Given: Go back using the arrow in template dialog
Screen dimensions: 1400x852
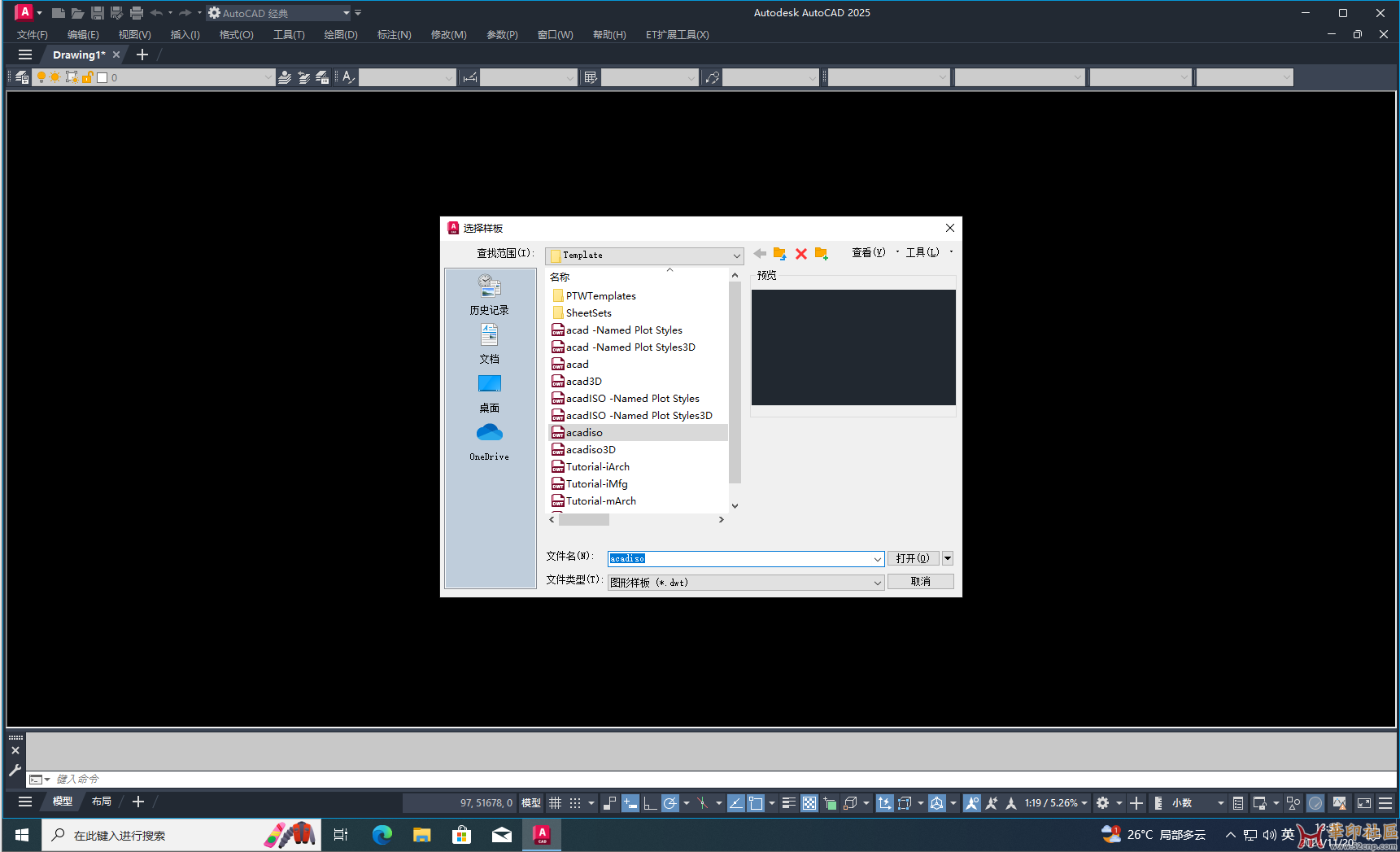Looking at the screenshot, I should 760,253.
